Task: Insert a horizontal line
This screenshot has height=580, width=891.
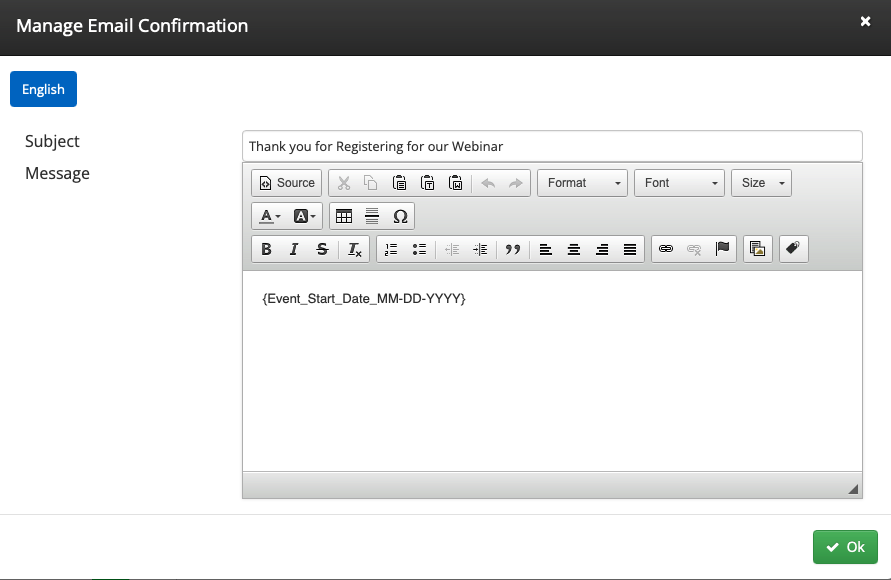Action: click(x=372, y=216)
